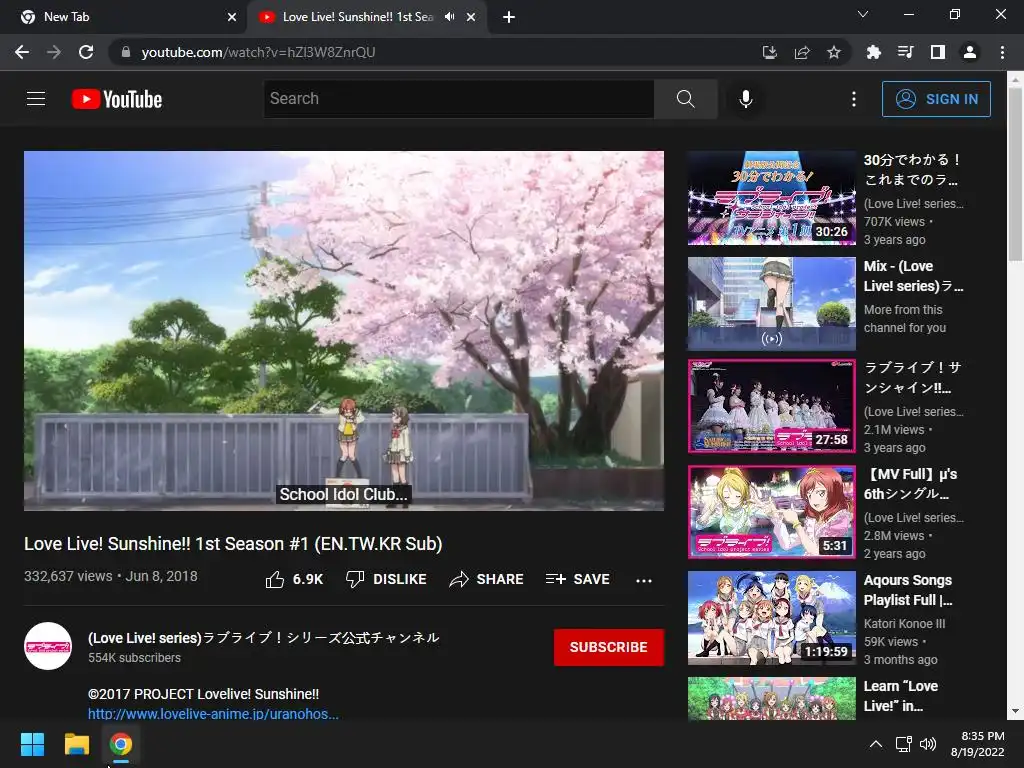Subscribe to the Love Live! channel

coord(609,647)
